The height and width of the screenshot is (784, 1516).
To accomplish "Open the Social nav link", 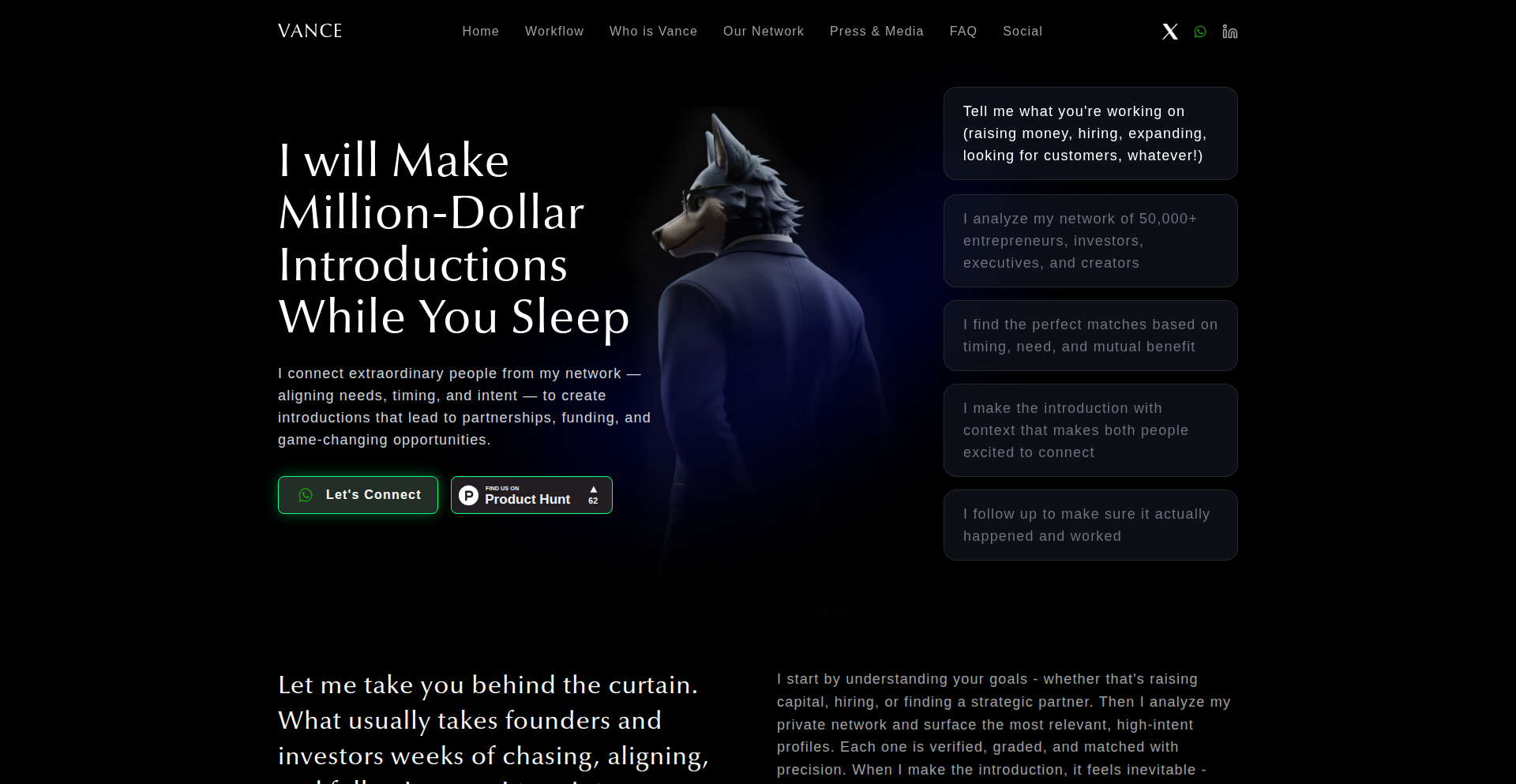I will (x=1023, y=32).
